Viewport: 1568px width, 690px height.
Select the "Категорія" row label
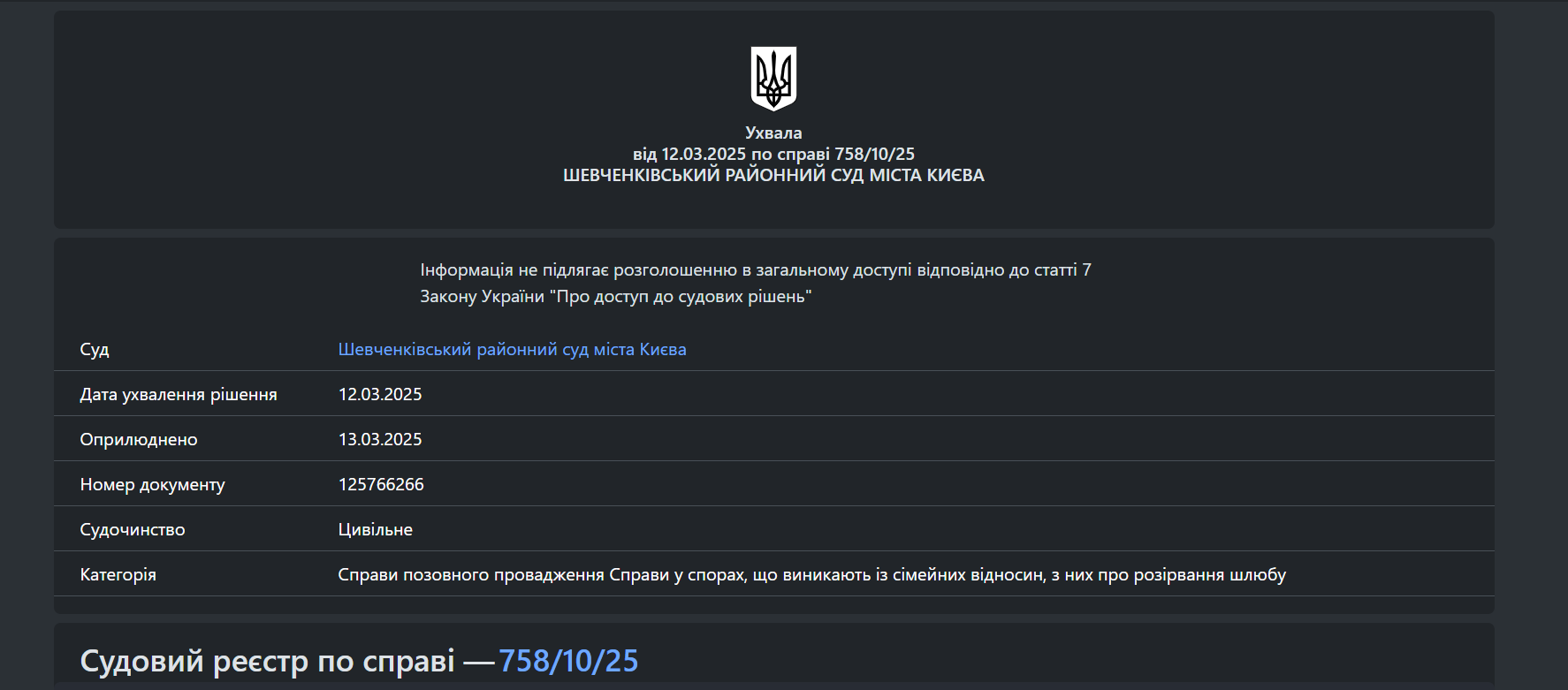click(x=118, y=574)
